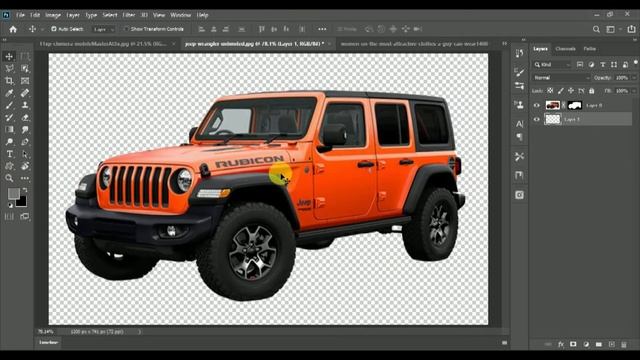Swap foreground and background colors
This screenshot has width=640, height=360.
(24, 190)
